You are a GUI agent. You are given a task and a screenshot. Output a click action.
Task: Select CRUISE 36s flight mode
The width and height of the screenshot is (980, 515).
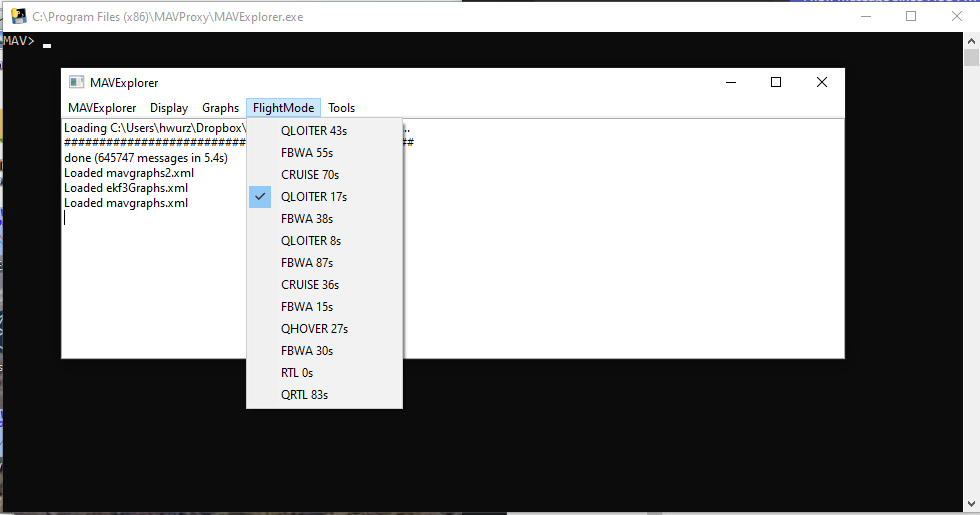[x=310, y=285]
